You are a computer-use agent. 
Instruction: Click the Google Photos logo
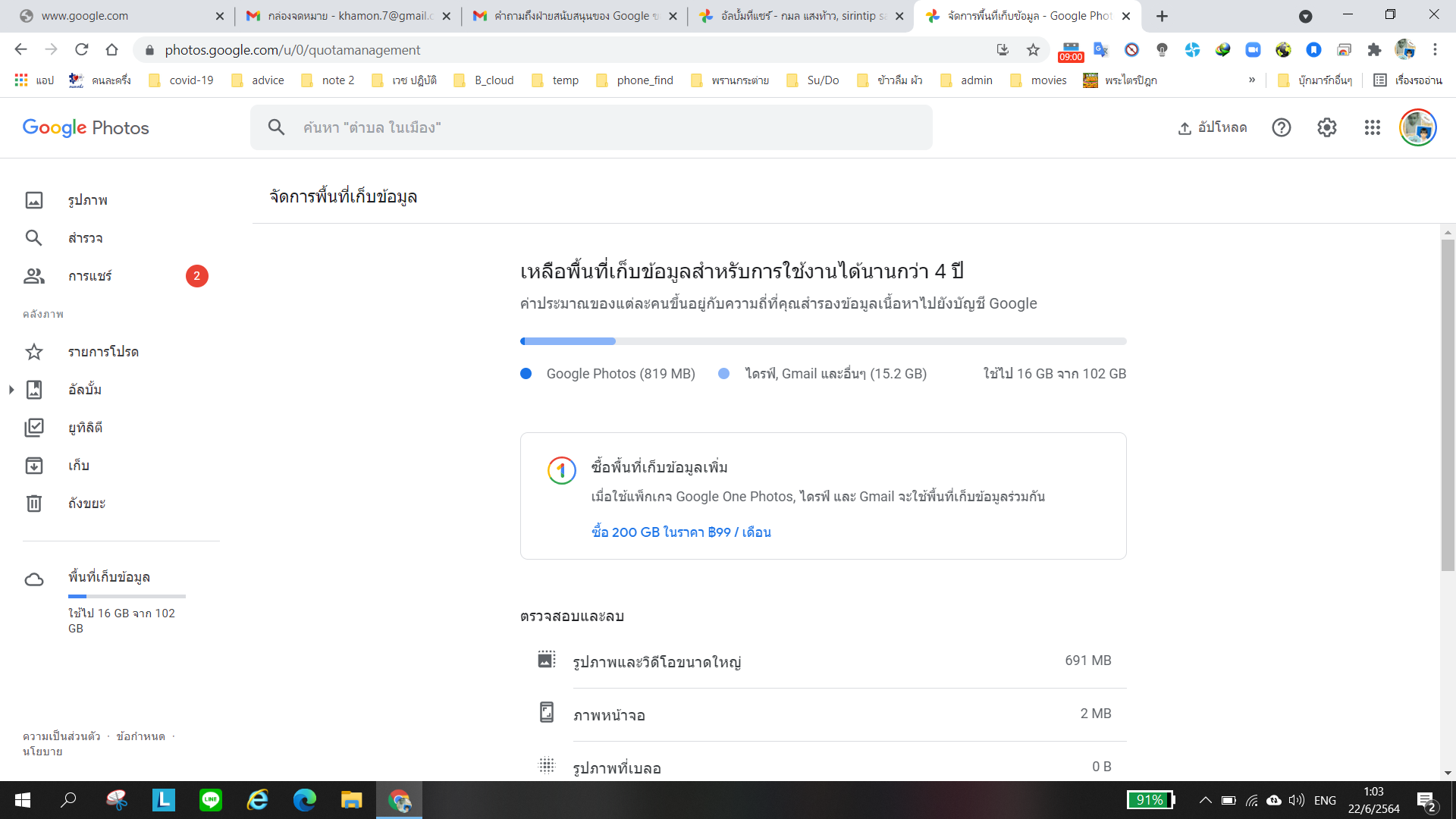point(86,127)
